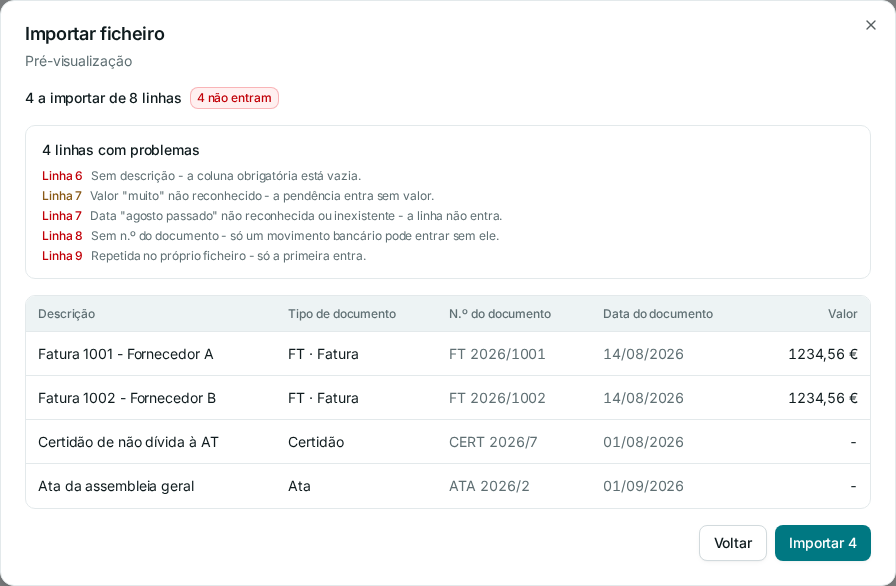This screenshot has width=896, height=586.
Task: Click document number ATA 2026/2
Action: coord(489,486)
